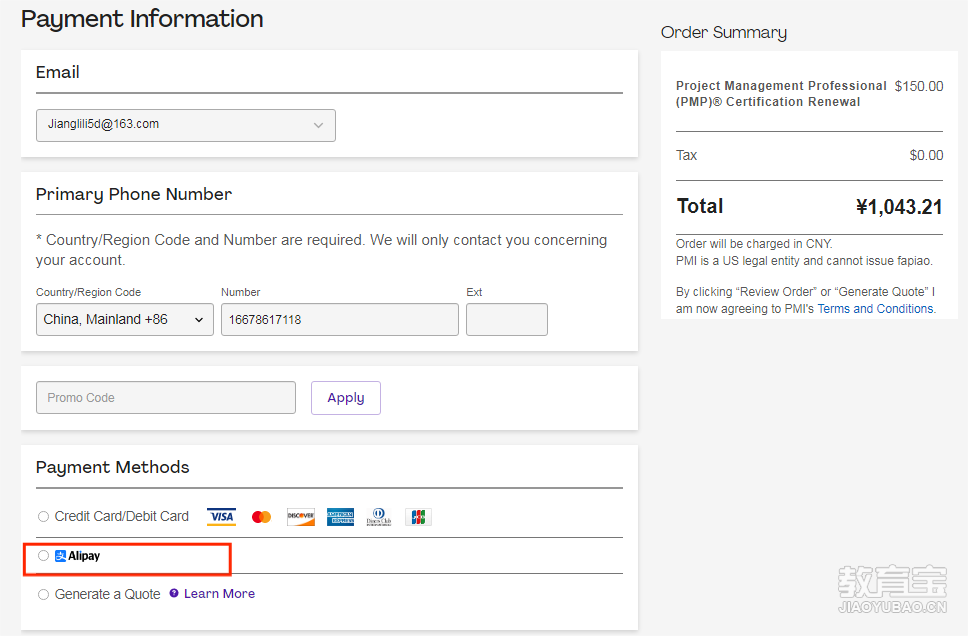Click the Total amount ¥1,043.21
968x636 pixels.
pyautogui.click(x=899, y=207)
